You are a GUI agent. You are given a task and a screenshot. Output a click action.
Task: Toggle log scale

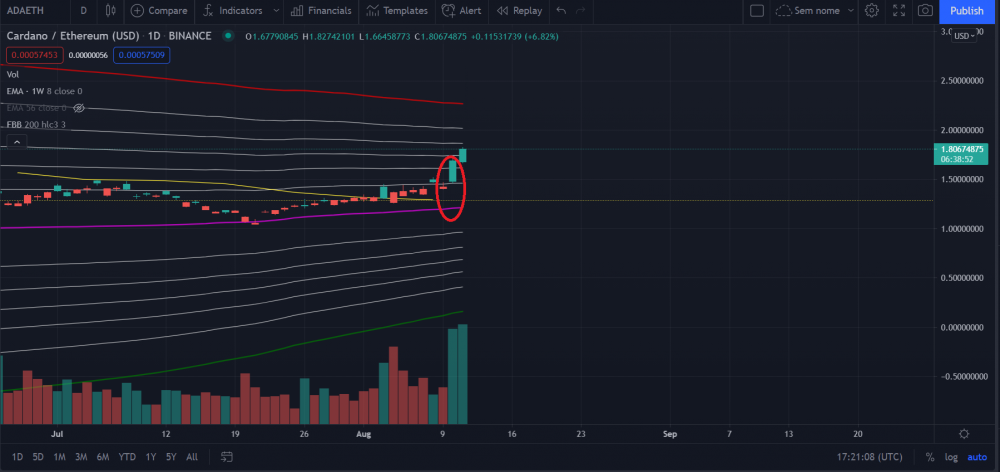952,457
